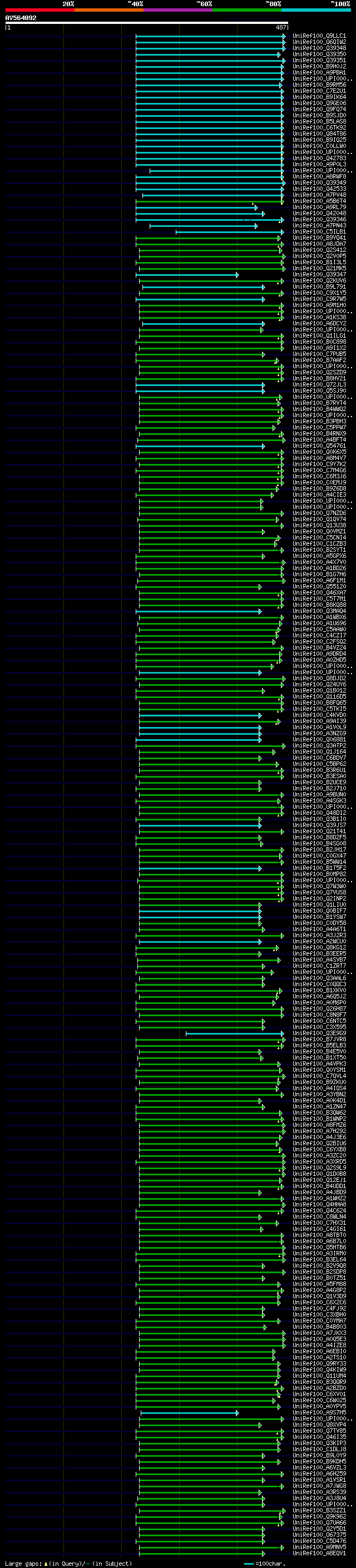Screen dimensions: 356x1568
Task: Select hit label UniRef100_C7E2U1
Action: point(319,91)
